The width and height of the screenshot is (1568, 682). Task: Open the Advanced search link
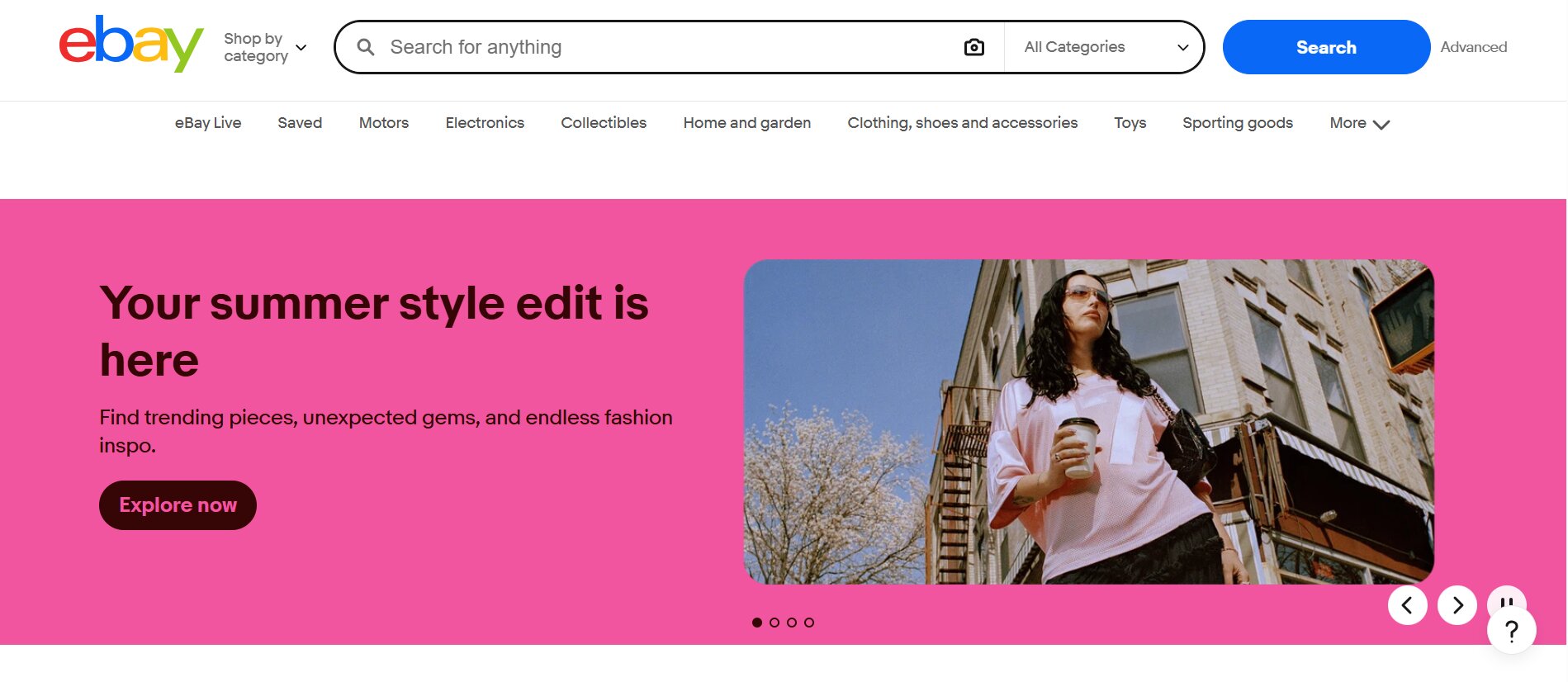(1474, 47)
